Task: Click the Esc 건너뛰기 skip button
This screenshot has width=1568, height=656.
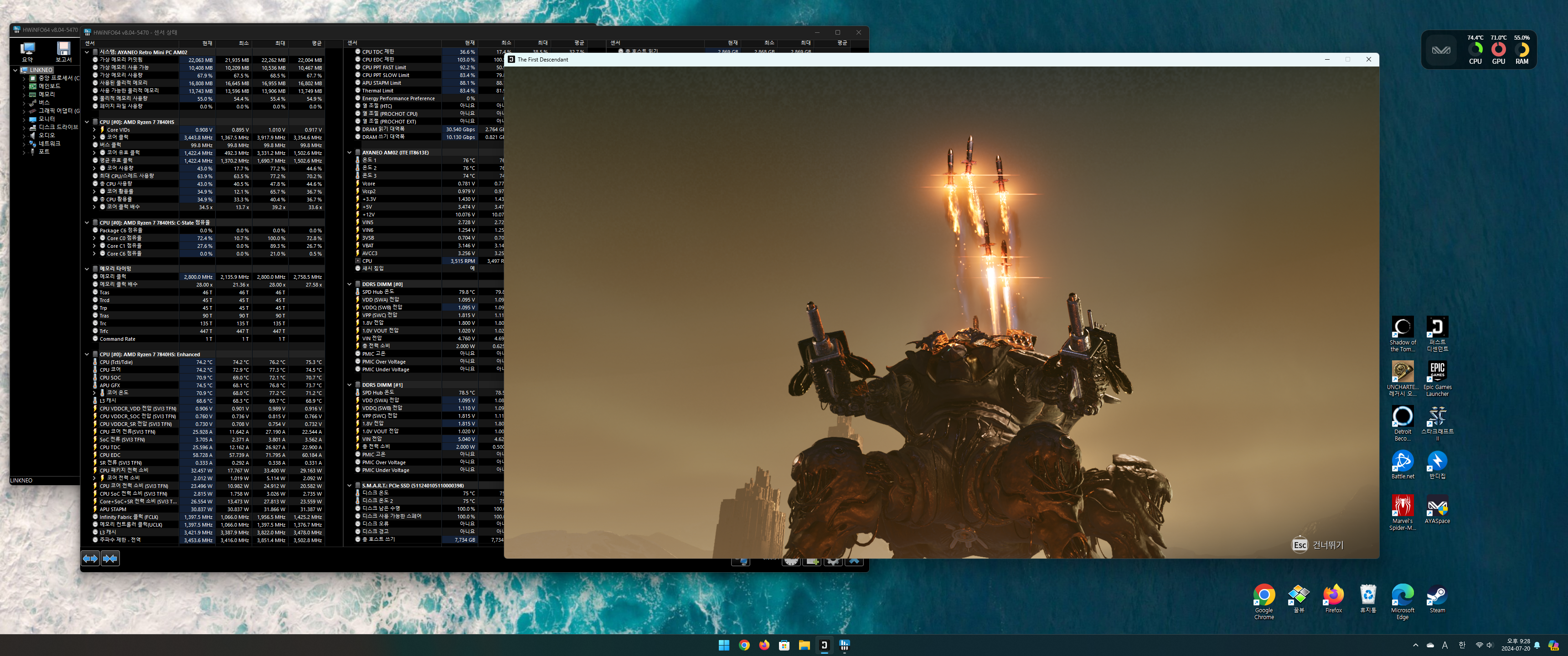Action: [x=1318, y=545]
